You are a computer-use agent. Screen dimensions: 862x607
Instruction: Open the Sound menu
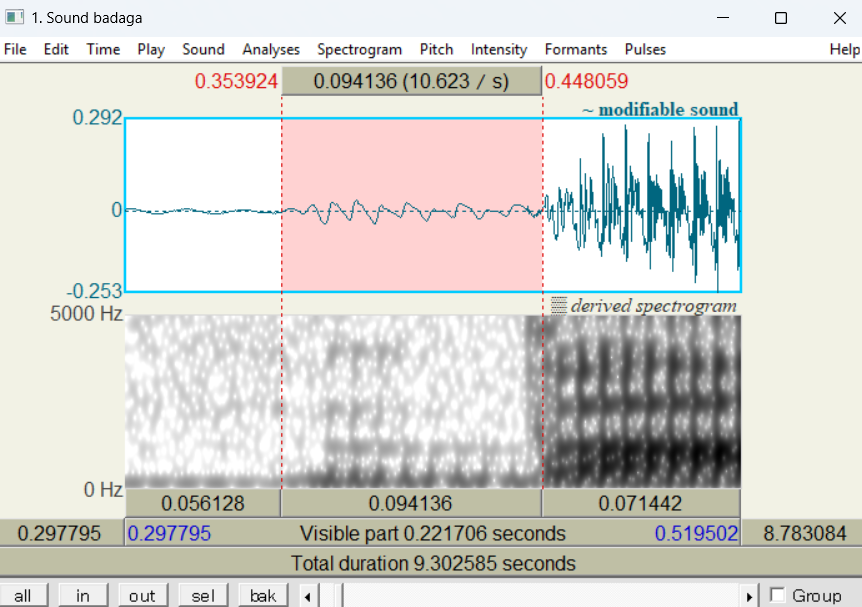(x=203, y=49)
